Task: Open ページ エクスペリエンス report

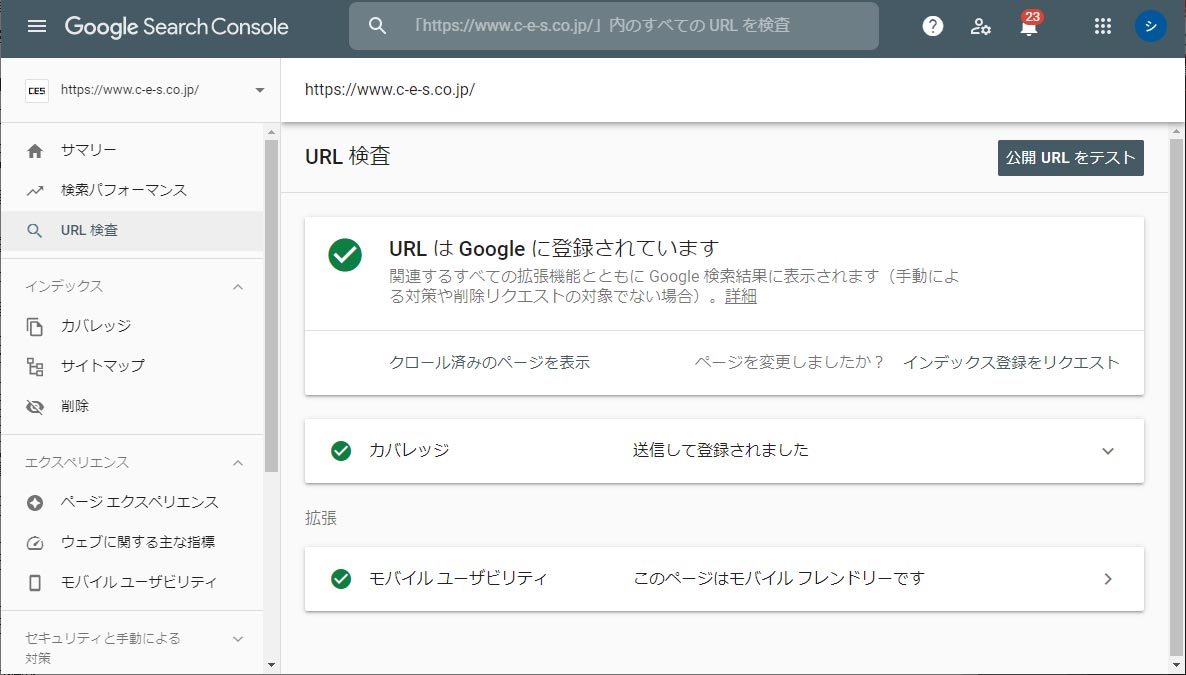Action: tap(132, 502)
